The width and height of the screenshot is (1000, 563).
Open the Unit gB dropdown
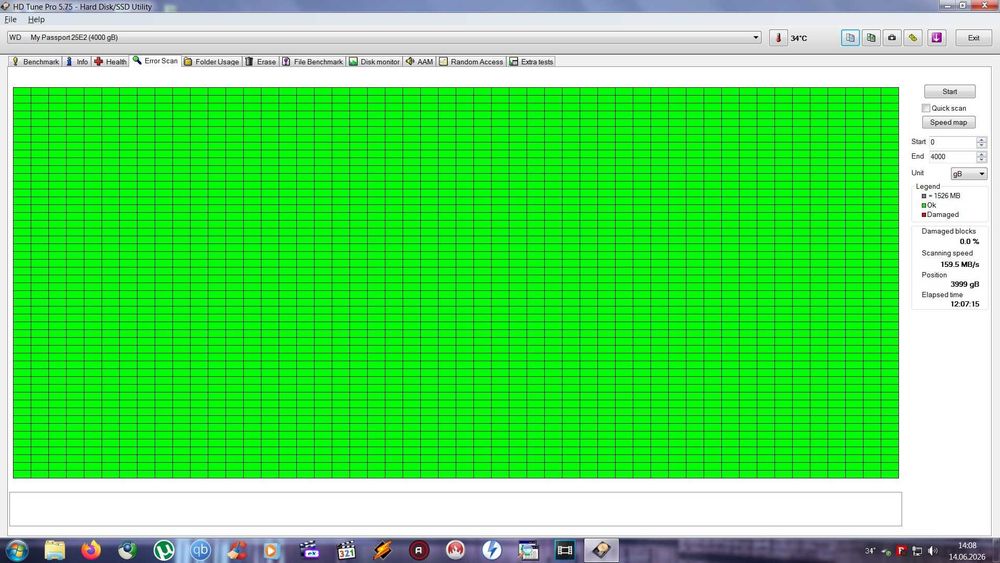[x=969, y=173]
